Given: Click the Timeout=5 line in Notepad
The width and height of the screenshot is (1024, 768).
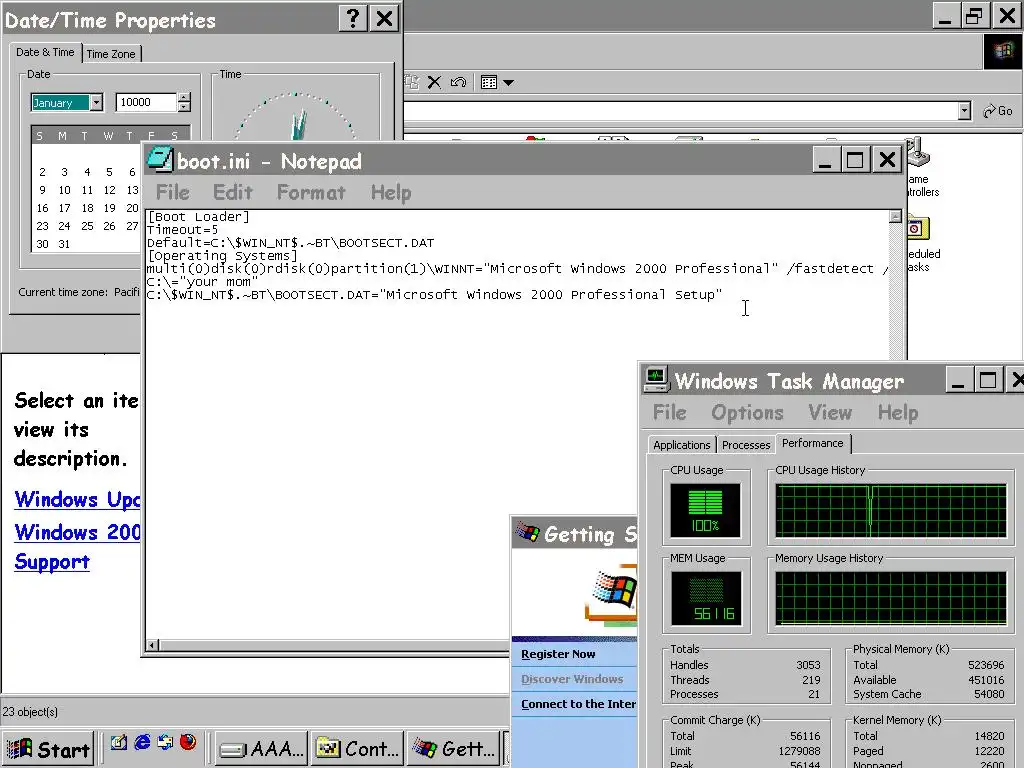Looking at the screenshot, I should (182, 230).
